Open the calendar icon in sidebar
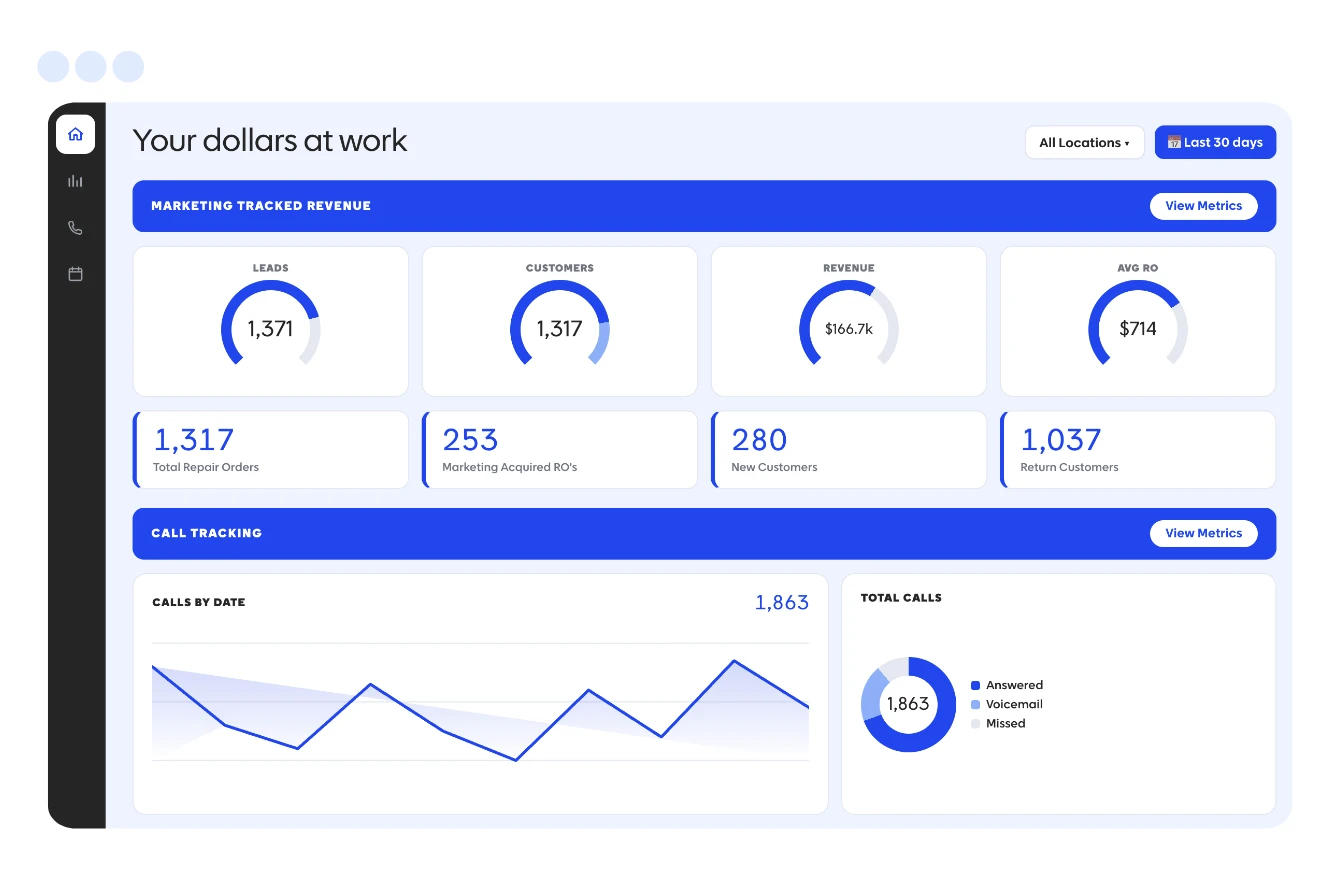Screen dimensions: 1340x874 pyautogui.click(x=75, y=273)
